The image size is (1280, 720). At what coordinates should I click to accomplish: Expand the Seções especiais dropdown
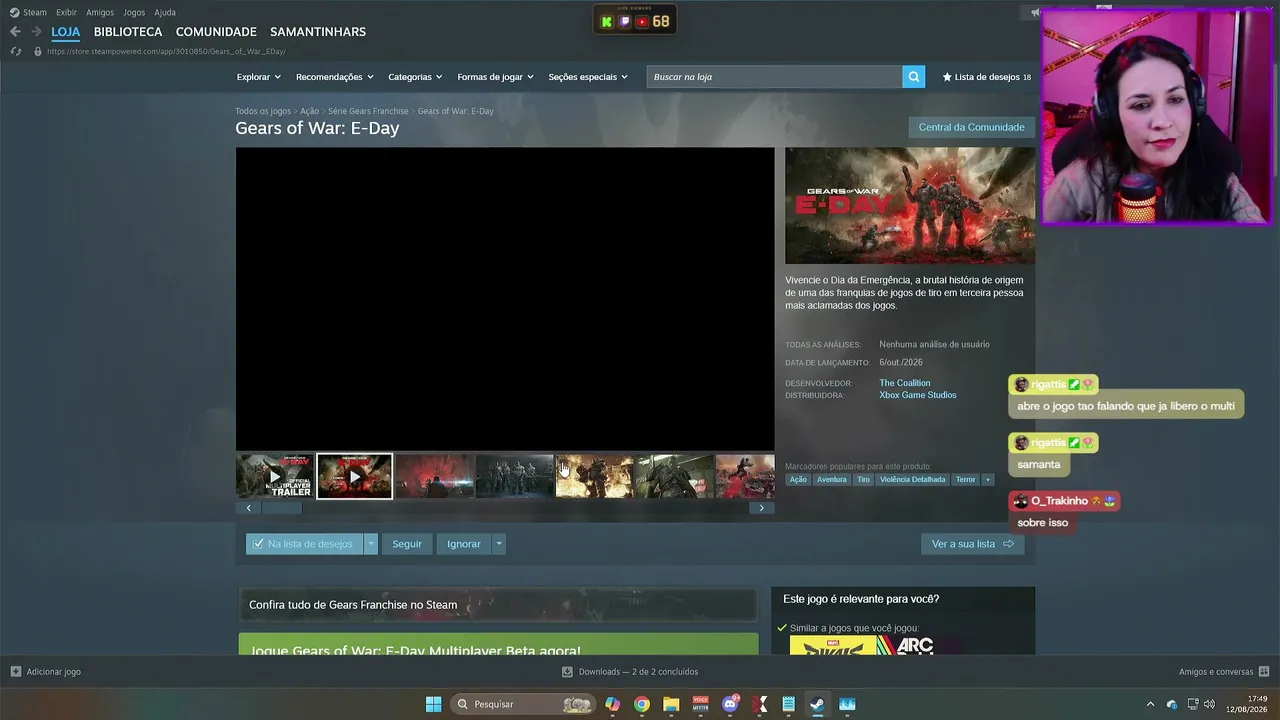(588, 77)
